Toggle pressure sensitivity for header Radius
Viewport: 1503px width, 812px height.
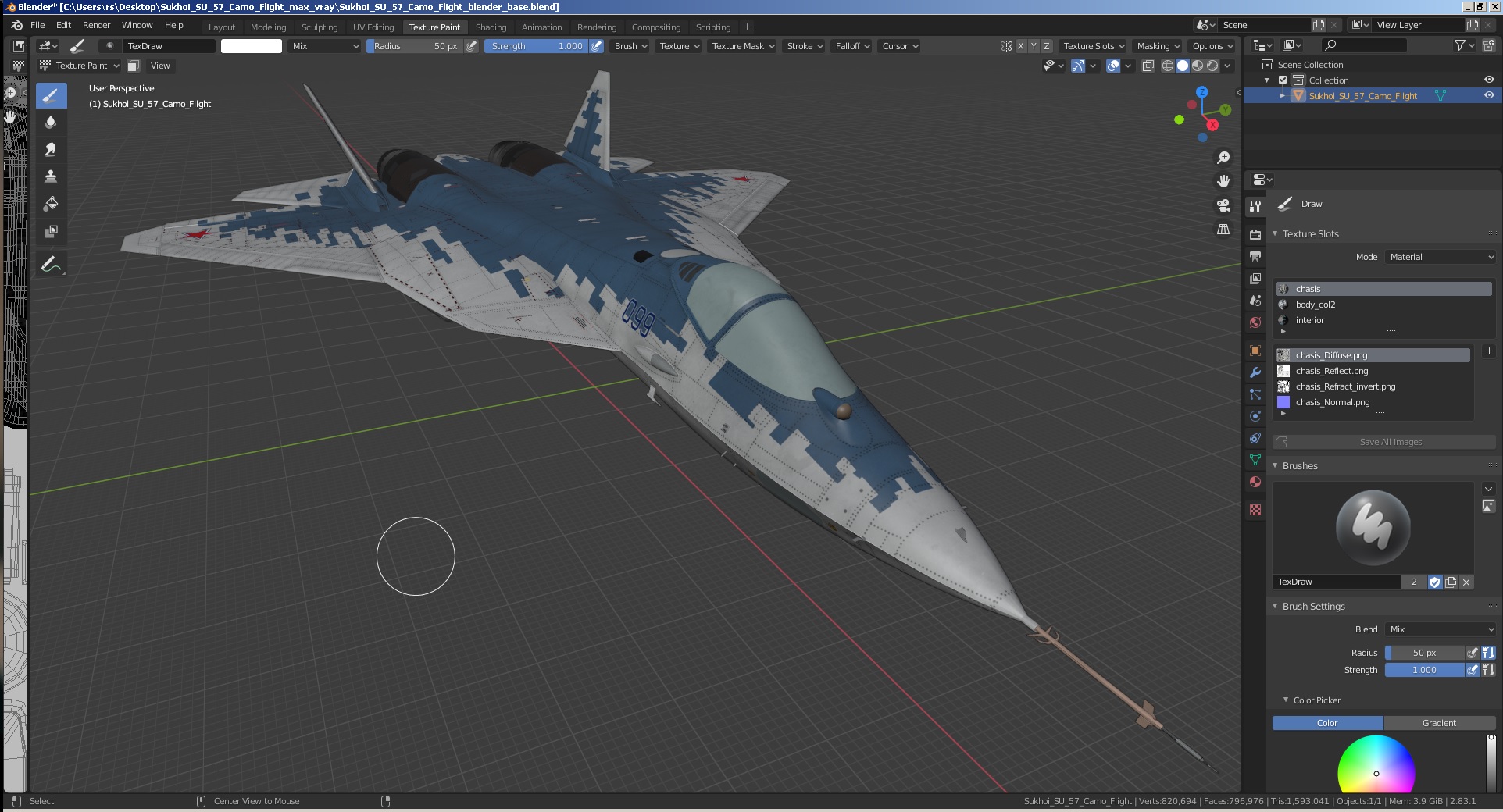pos(471,46)
